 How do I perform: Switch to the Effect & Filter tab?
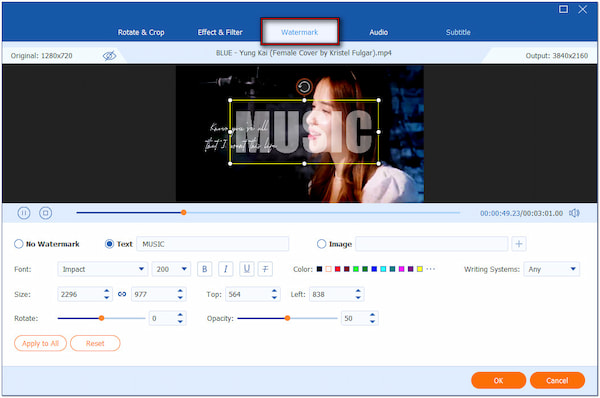pyautogui.click(x=220, y=32)
